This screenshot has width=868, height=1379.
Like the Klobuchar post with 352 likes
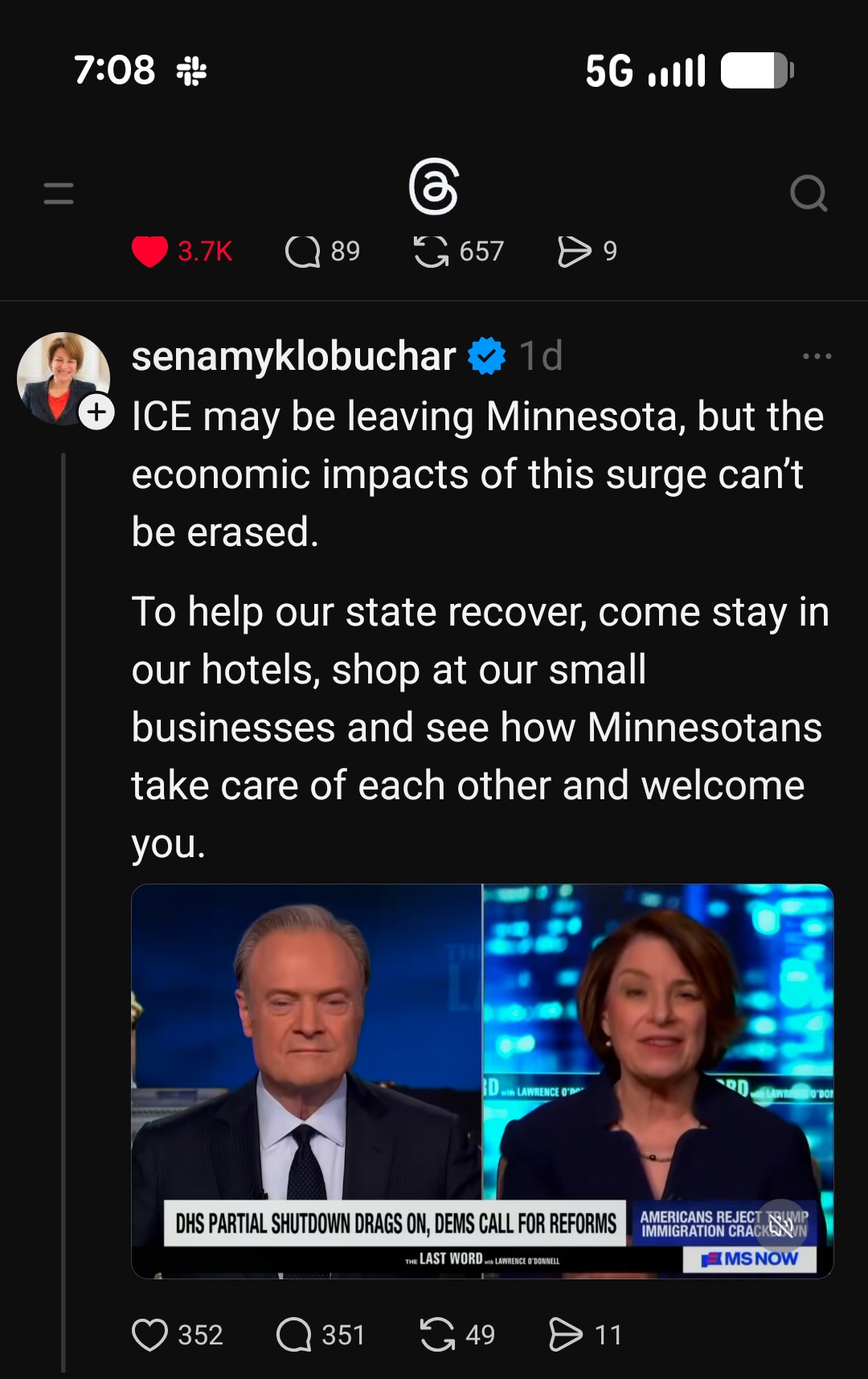pos(150,1335)
